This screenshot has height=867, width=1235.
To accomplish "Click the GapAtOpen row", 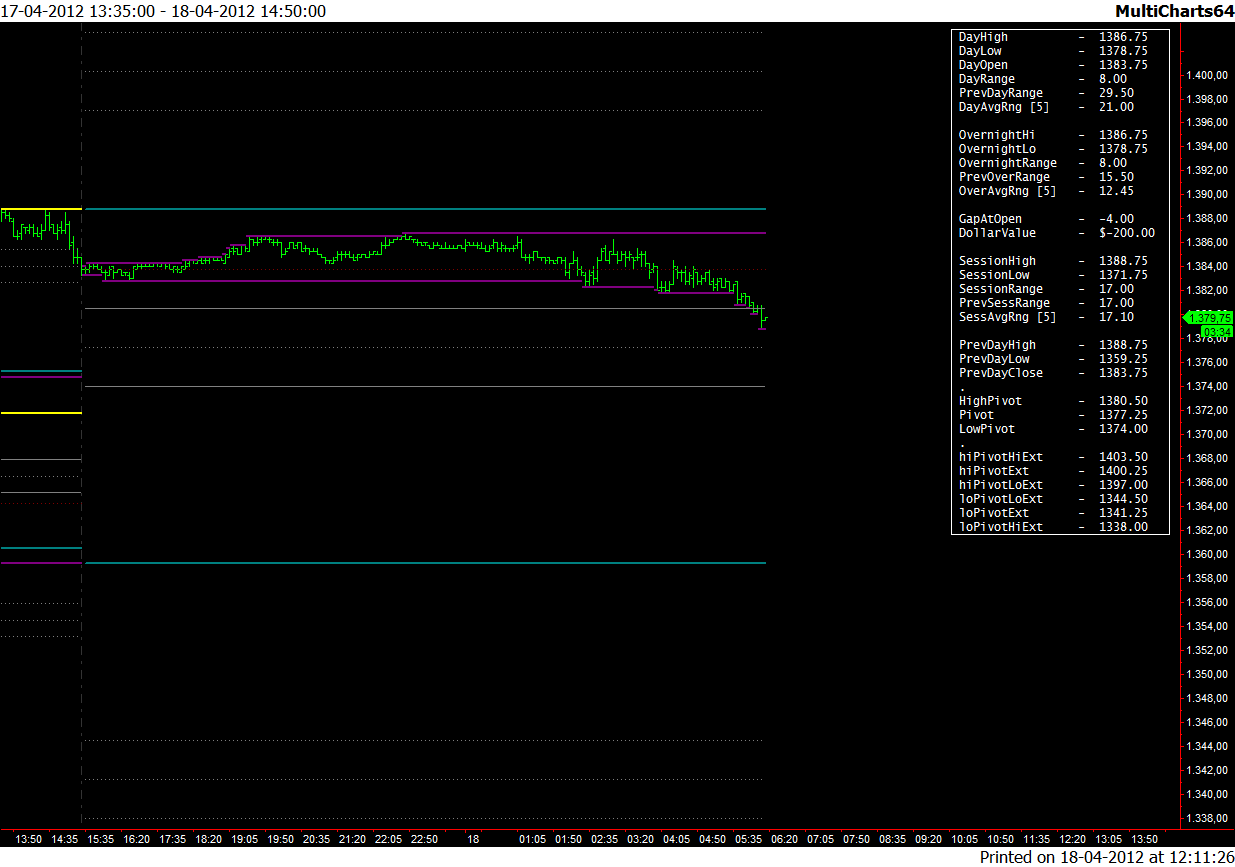I will pyautogui.click(x=1046, y=219).
